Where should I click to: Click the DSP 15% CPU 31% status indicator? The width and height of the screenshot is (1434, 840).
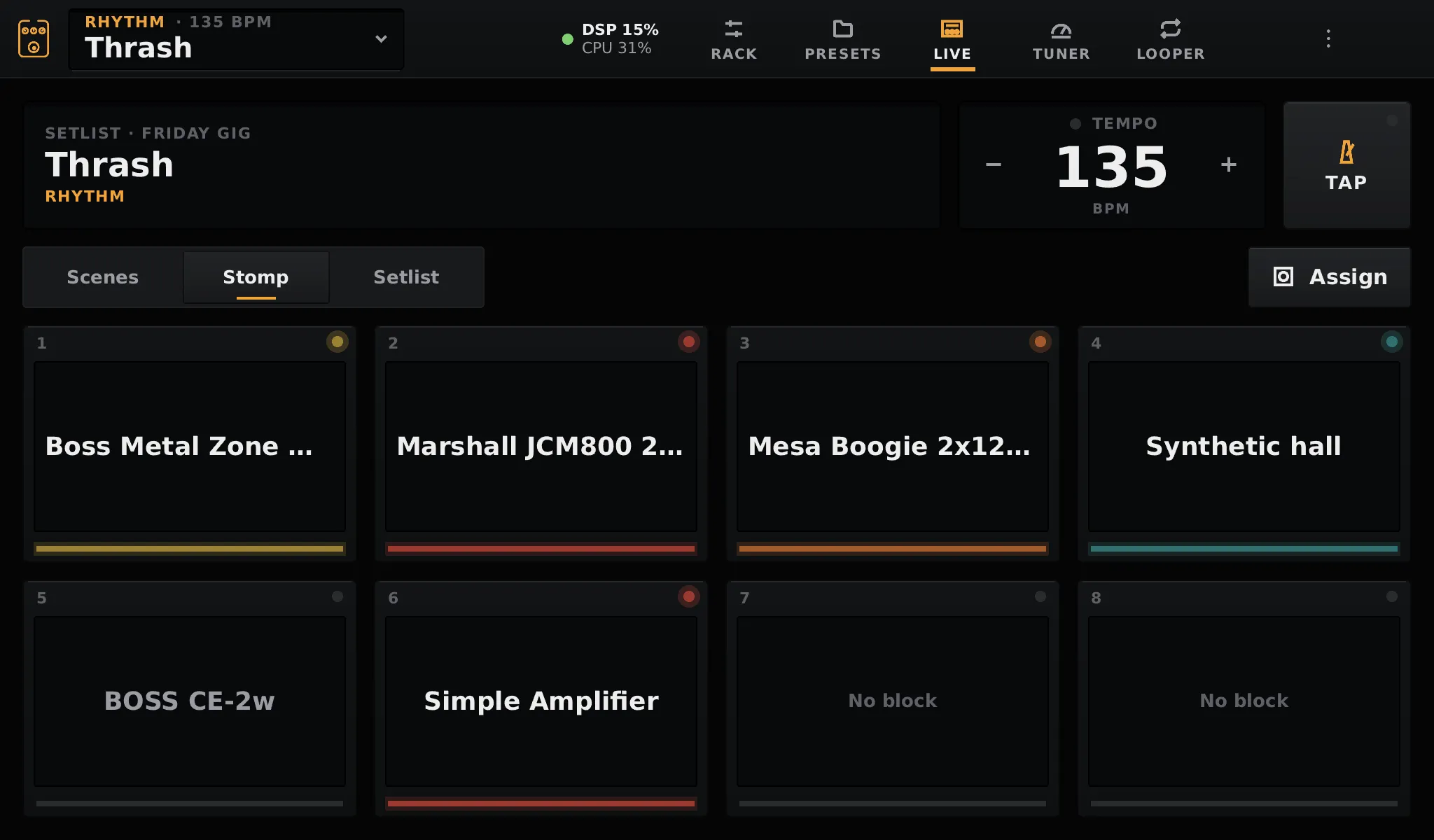611,38
